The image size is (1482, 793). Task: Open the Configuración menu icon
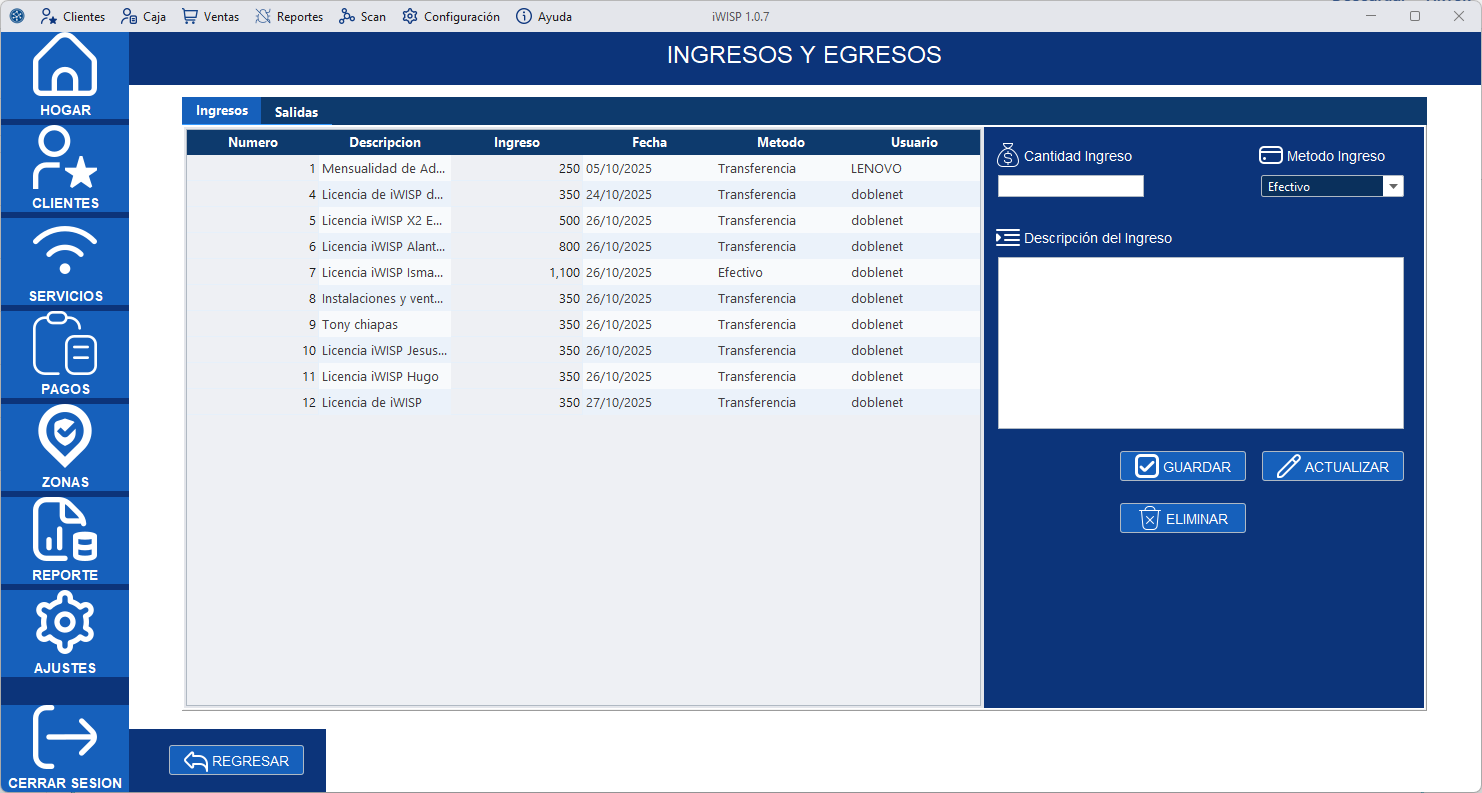408,16
